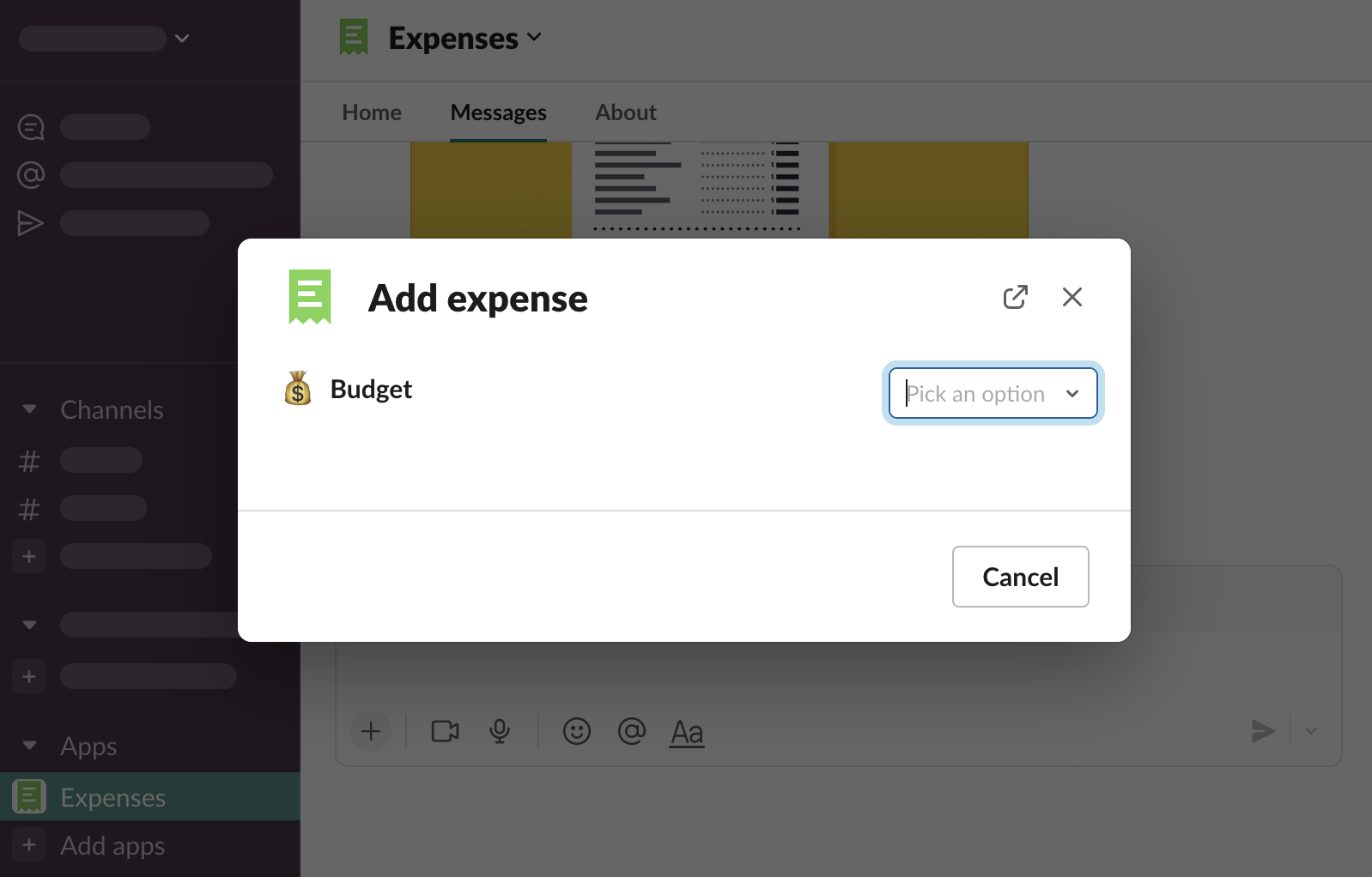Insert a mention with @ icon in composer
Viewport: 1372px width, 877px height.
tap(632, 731)
